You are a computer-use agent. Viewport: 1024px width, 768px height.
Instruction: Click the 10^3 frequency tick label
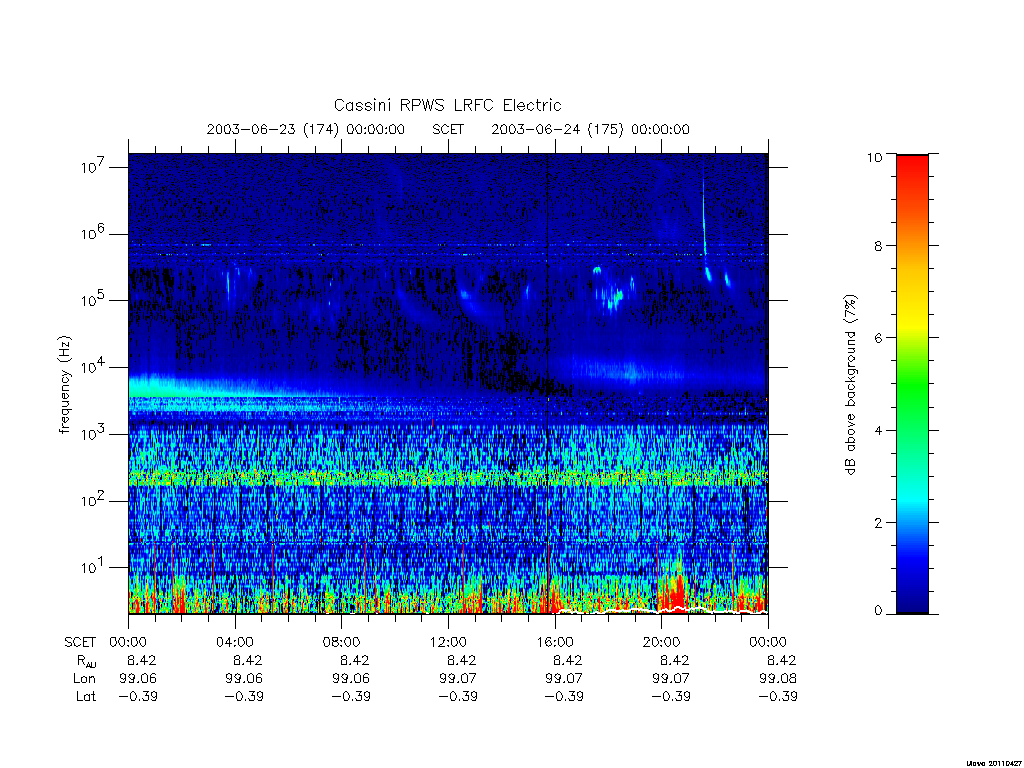click(94, 434)
